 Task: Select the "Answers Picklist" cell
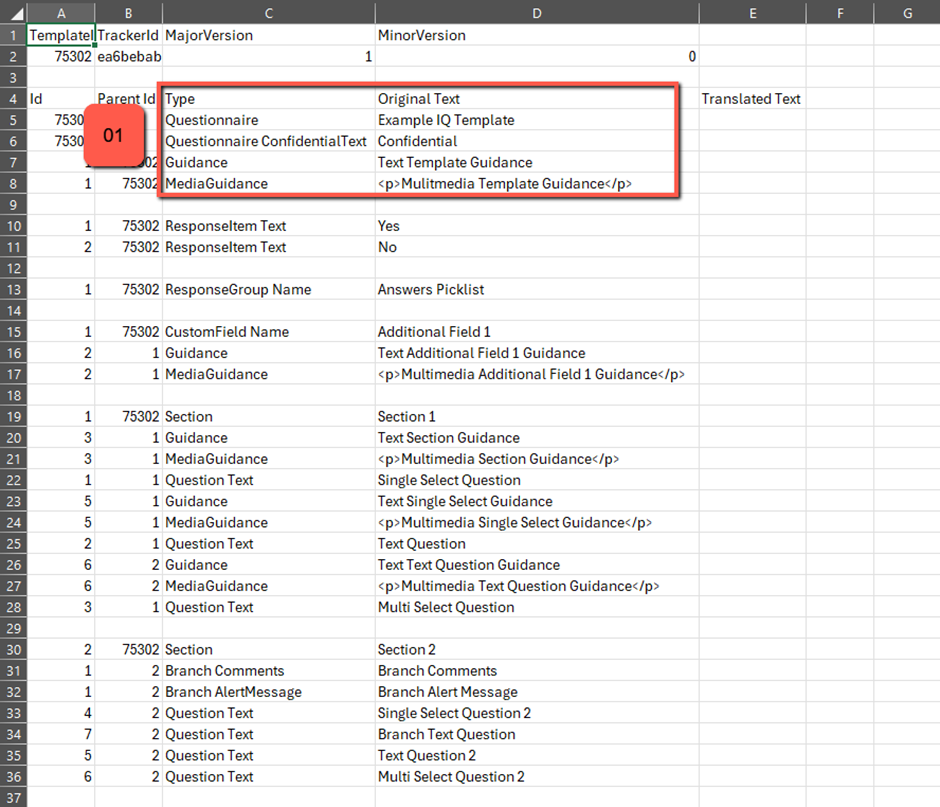tap(431, 289)
